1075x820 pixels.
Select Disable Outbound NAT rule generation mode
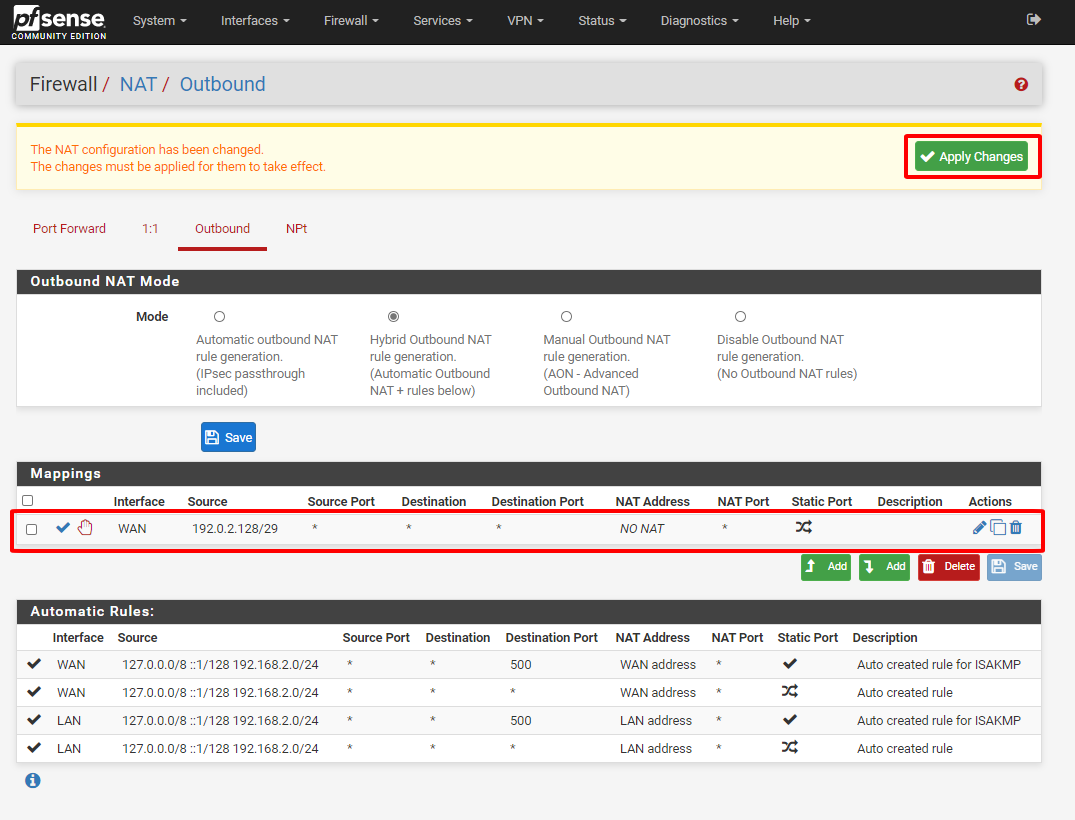click(740, 317)
